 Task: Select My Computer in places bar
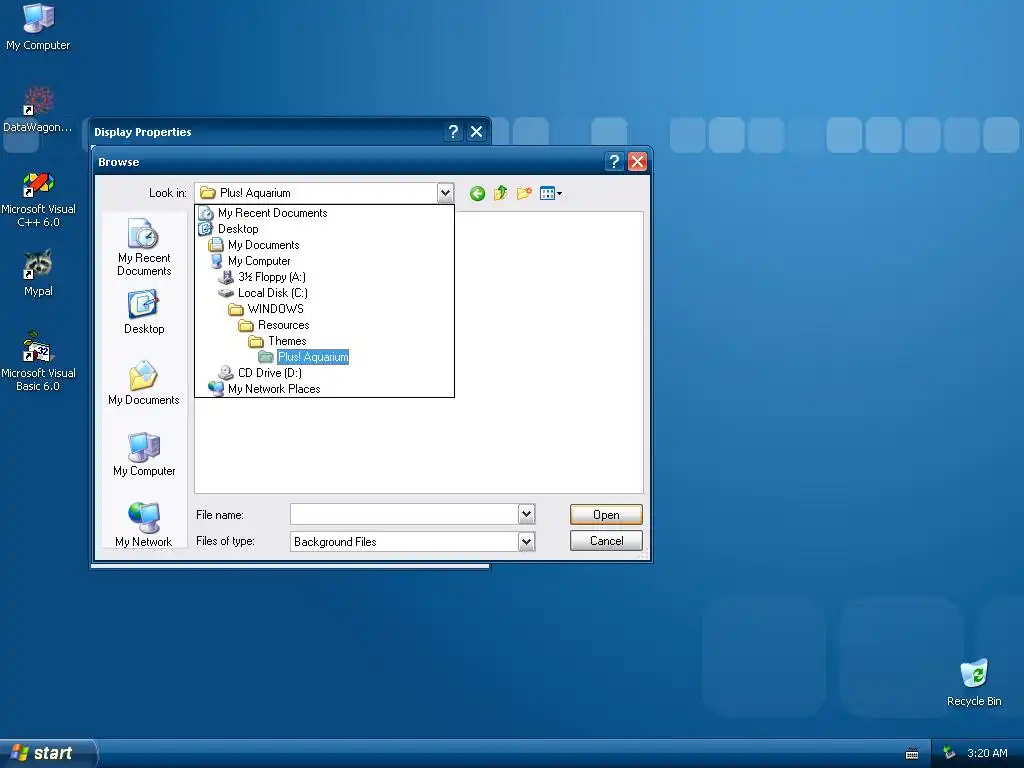[x=144, y=454]
